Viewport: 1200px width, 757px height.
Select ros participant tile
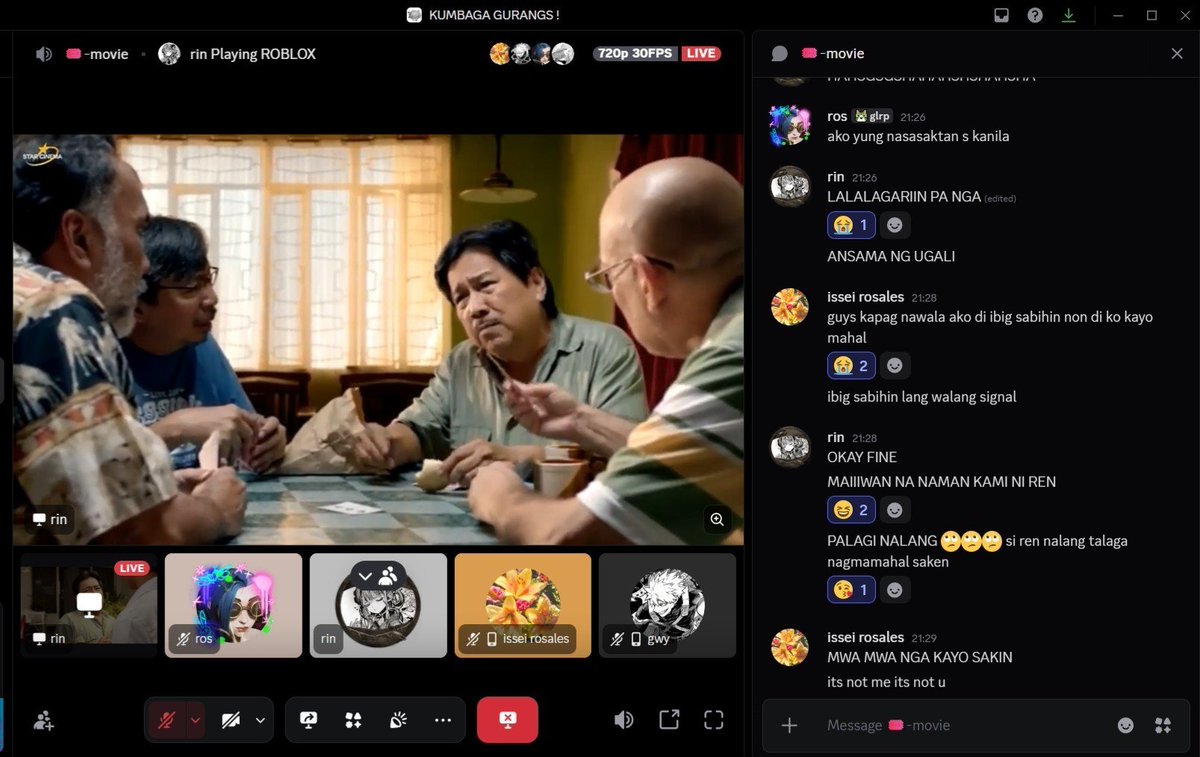[x=233, y=605]
